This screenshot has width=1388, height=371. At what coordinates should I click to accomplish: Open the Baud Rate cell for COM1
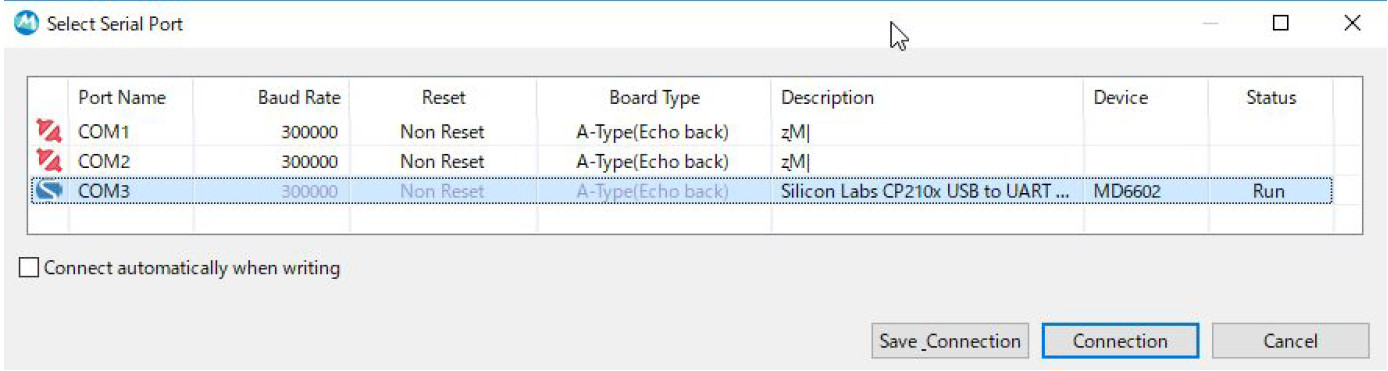click(271, 131)
